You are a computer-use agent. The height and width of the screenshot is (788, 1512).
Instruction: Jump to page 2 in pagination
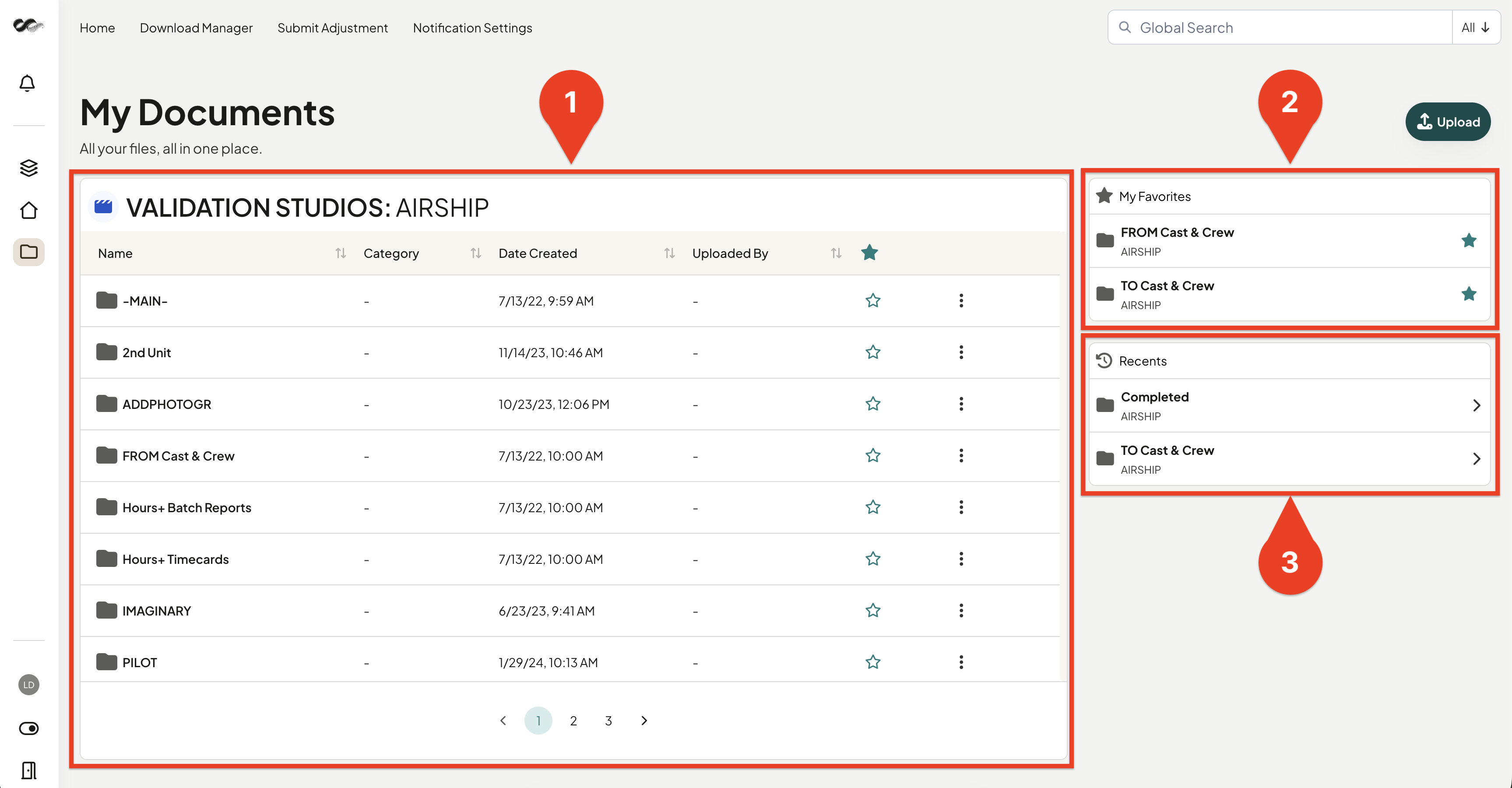tap(573, 721)
